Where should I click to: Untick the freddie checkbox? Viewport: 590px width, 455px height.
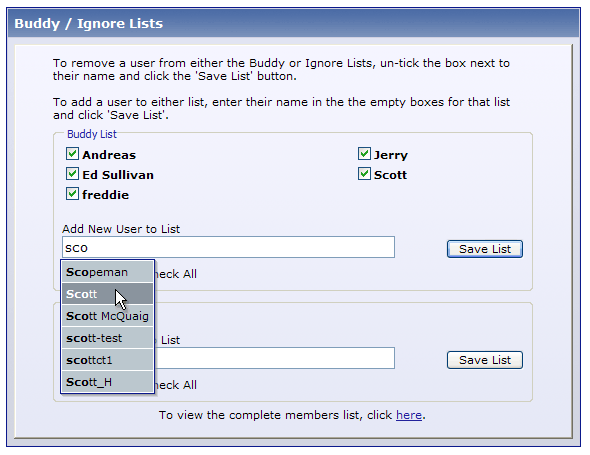click(72, 194)
